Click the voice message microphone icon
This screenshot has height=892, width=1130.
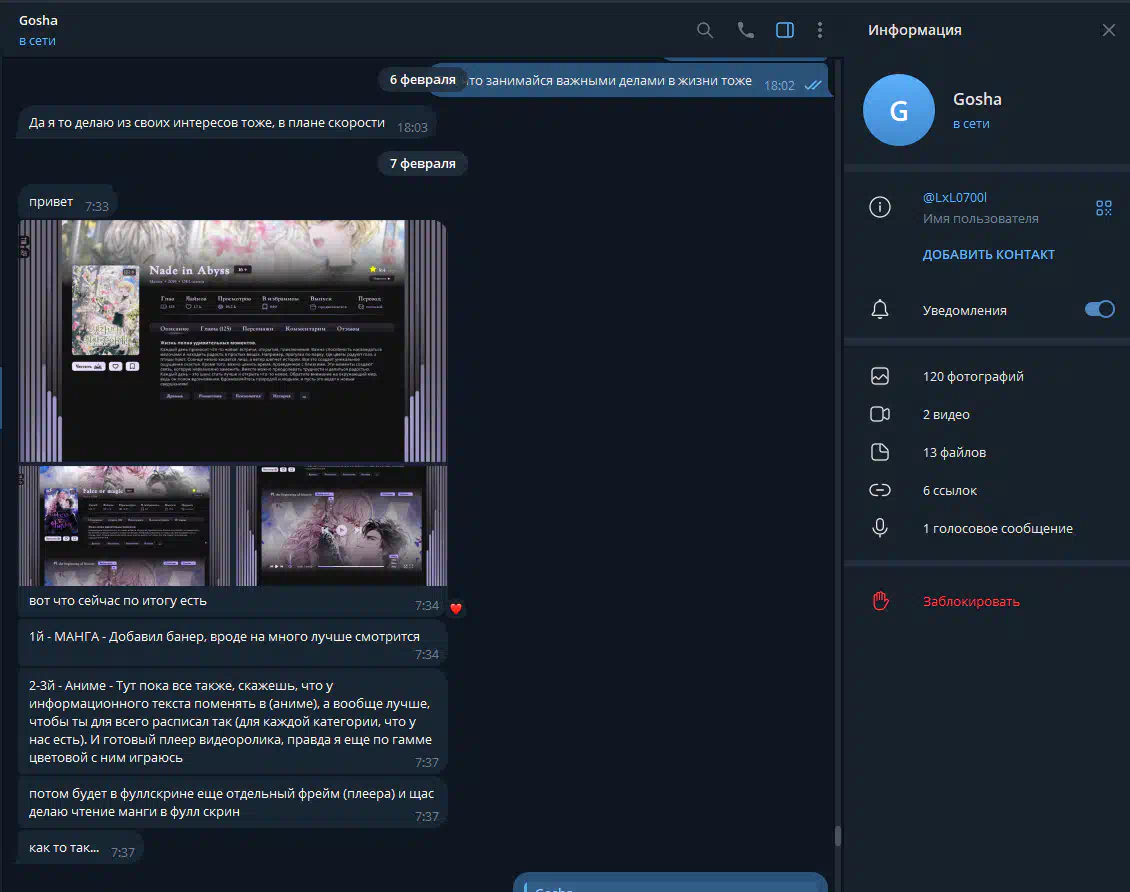[x=880, y=528]
